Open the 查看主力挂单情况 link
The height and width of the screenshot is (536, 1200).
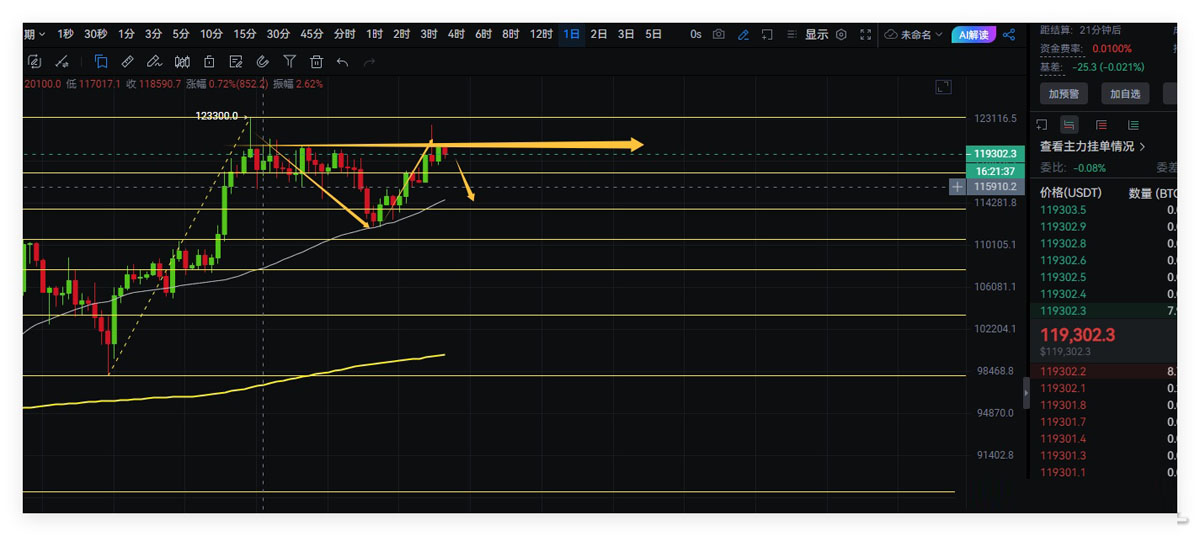coord(1092,146)
